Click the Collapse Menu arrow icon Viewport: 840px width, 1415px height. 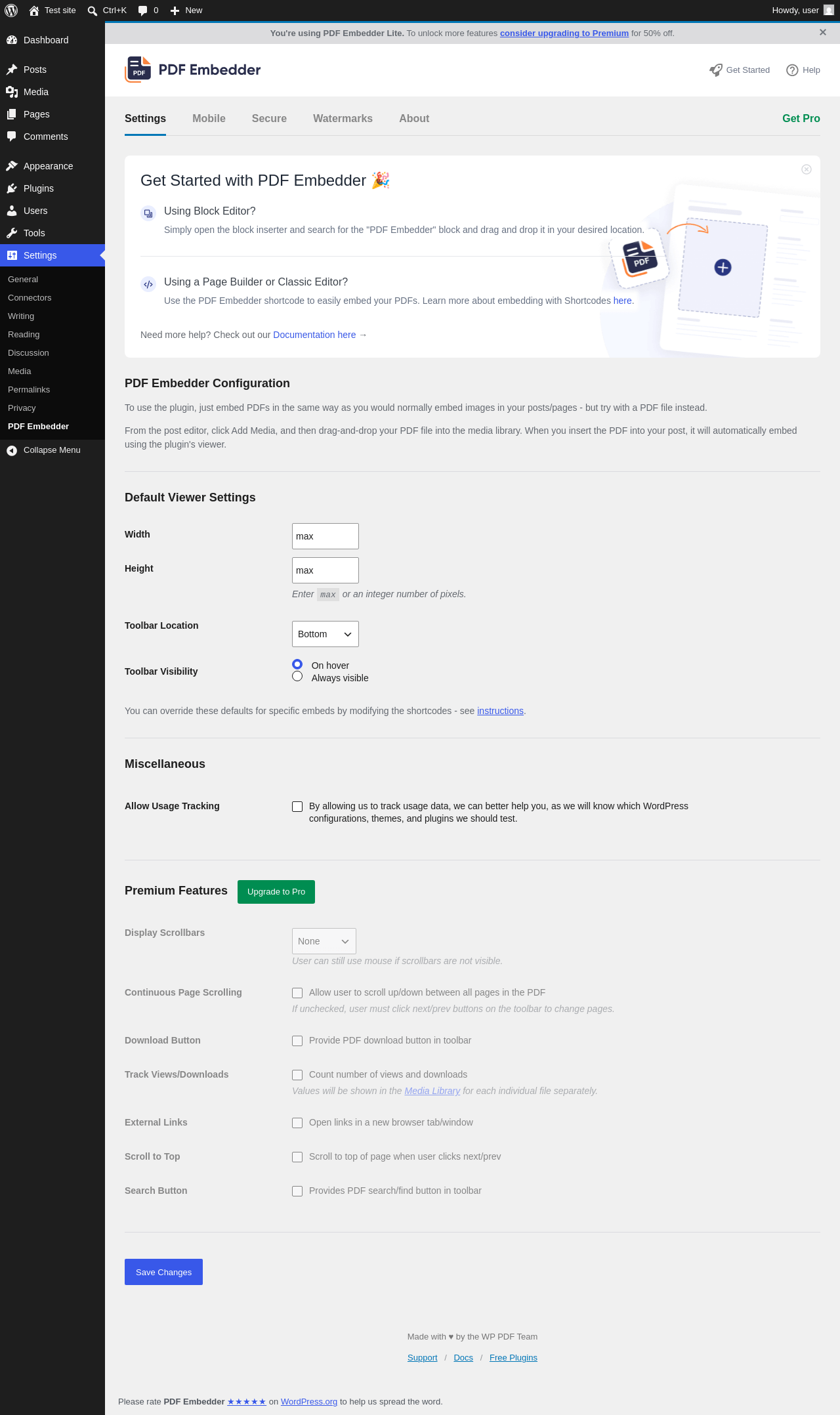tap(12, 450)
